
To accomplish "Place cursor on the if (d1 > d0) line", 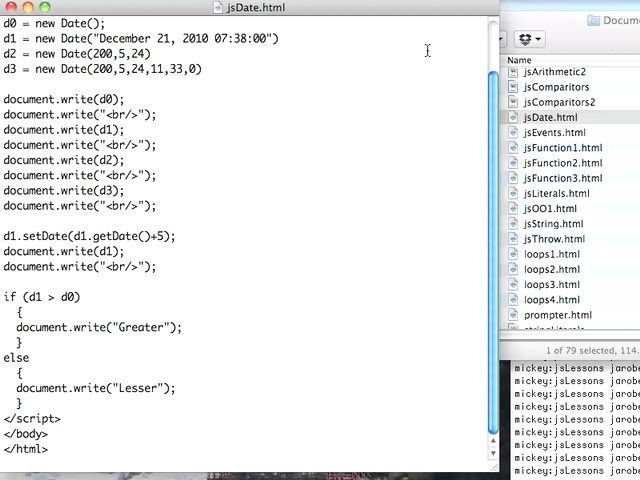I will pyautogui.click(x=42, y=297).
